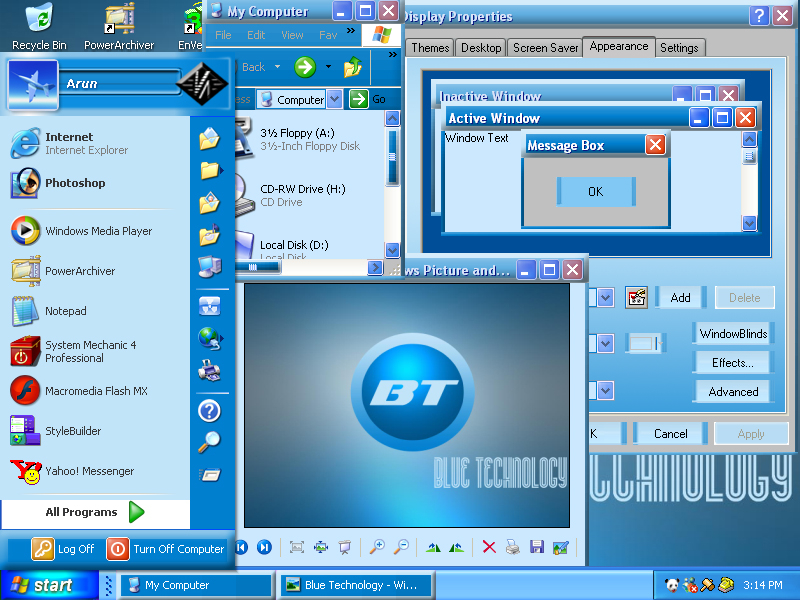Viewport: 800px width, 600px height.
Task: Save picture using the floppy disk icon
Action: (537, 547)
